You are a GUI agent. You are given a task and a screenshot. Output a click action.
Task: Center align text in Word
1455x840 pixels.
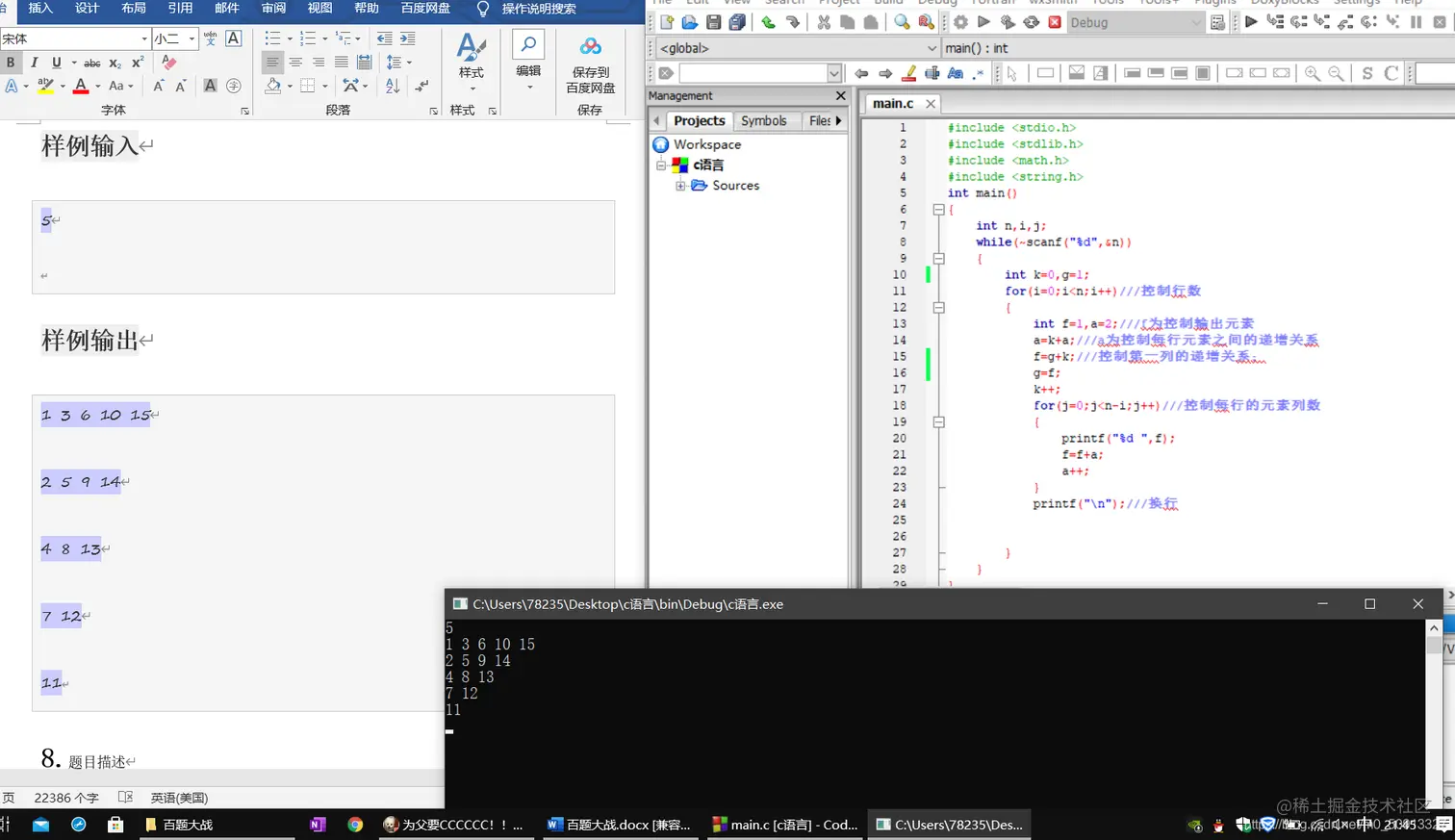(x=295, y=63)
